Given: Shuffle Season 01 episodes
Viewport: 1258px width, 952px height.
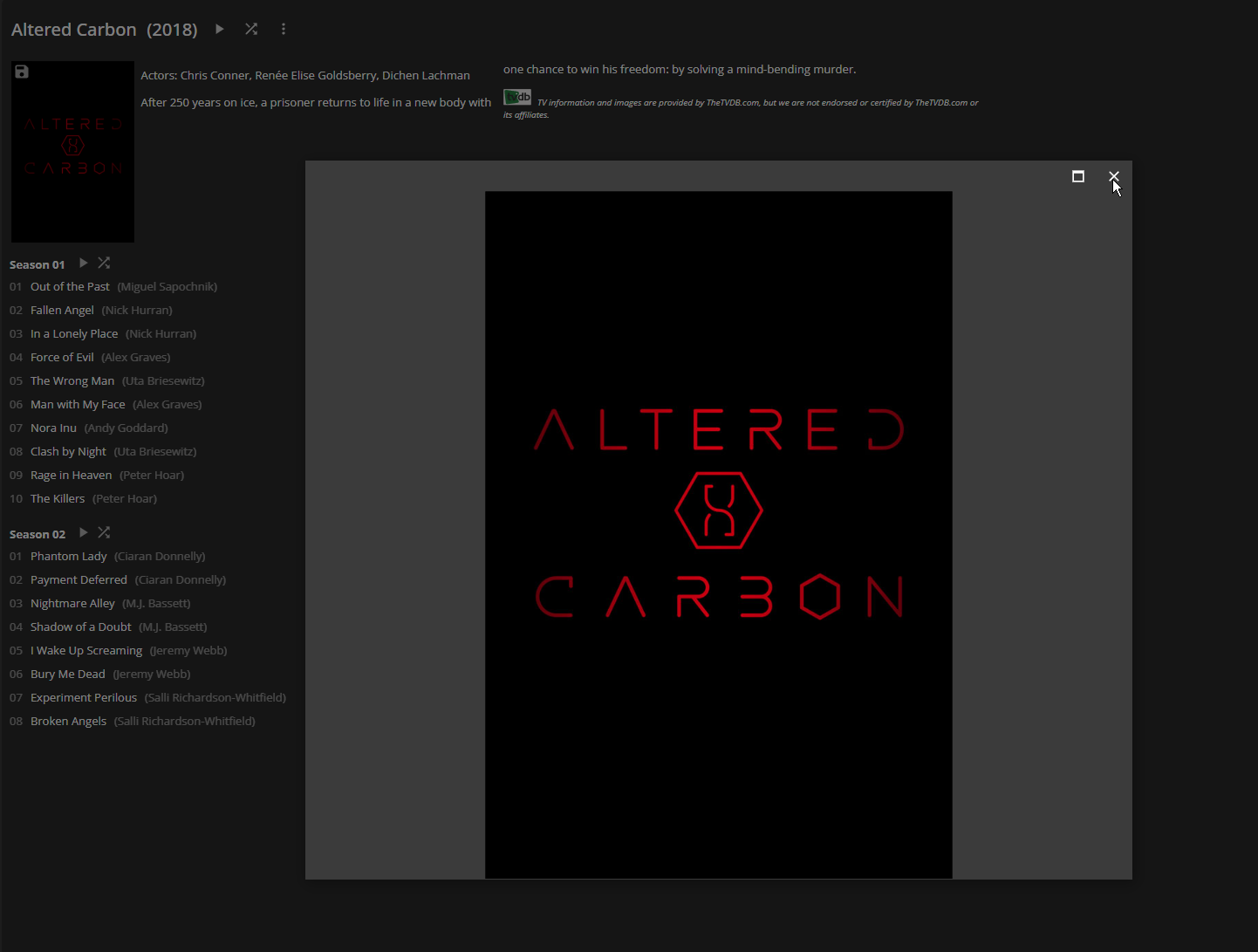Looking at the screenshot, I should coord(104,263).
